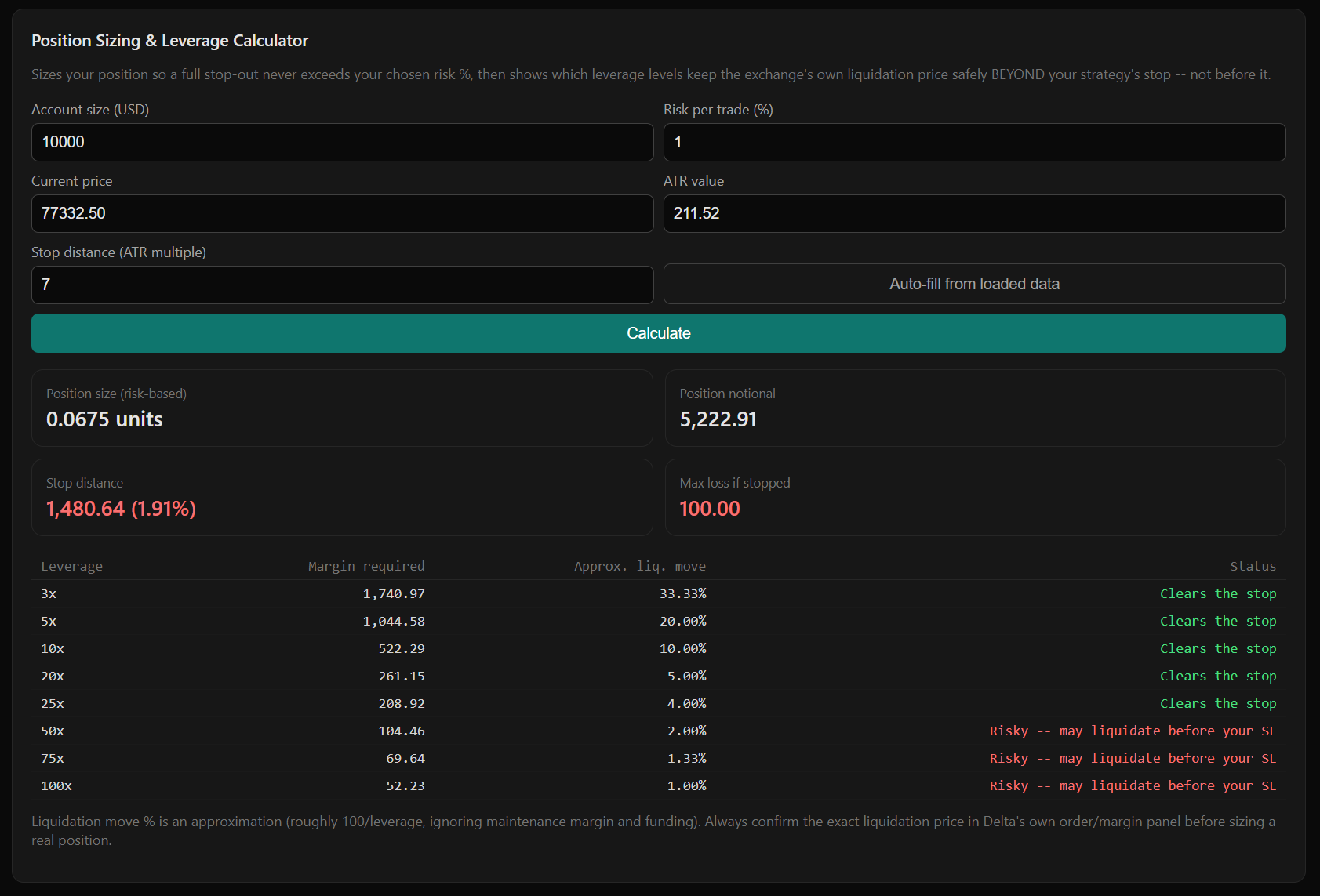Click liquidation move 2.00%
The height and width of the screenshot is (896, 1320).
687,731
